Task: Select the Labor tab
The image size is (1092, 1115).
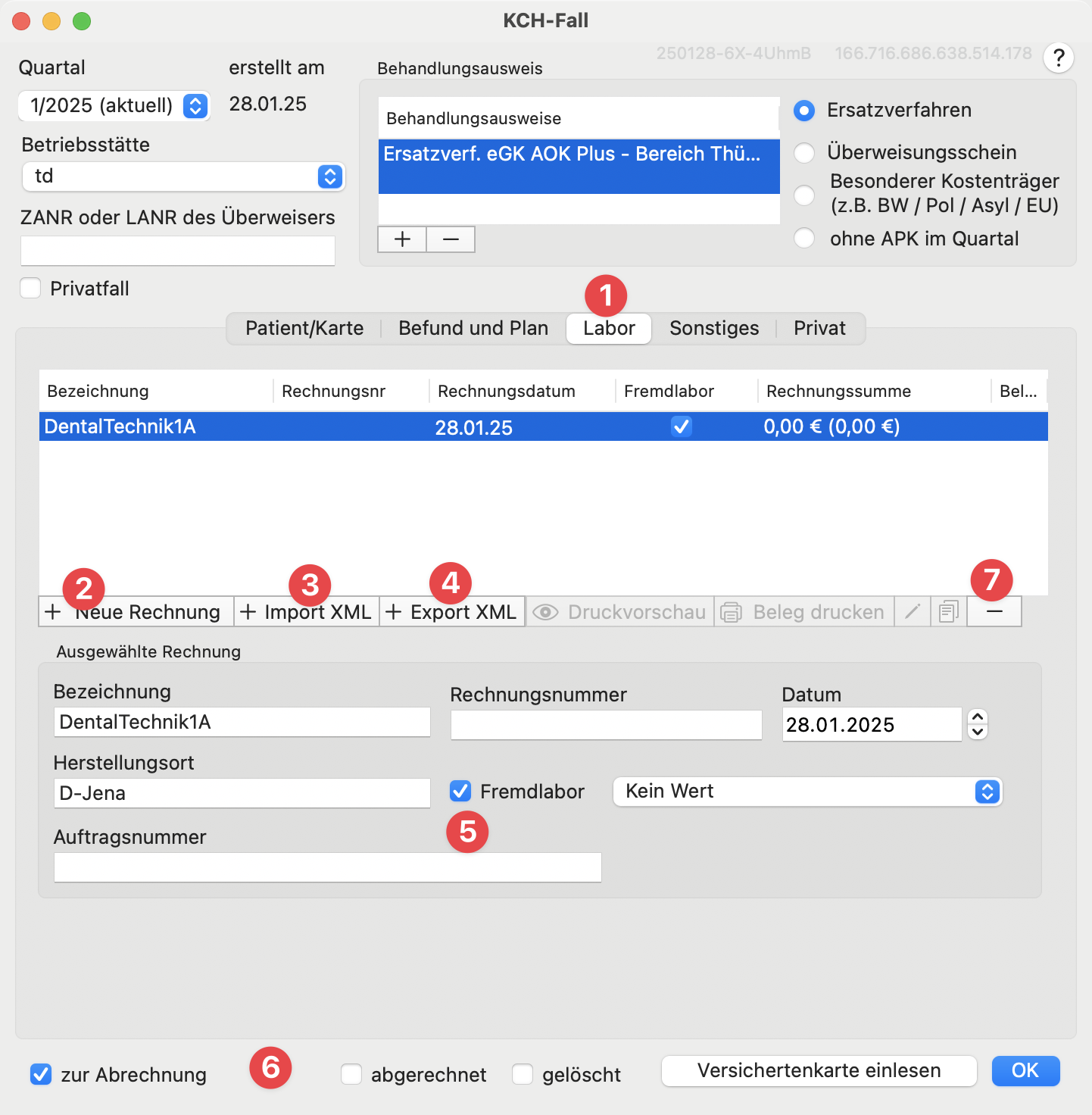Action: (x=609, y=328)
